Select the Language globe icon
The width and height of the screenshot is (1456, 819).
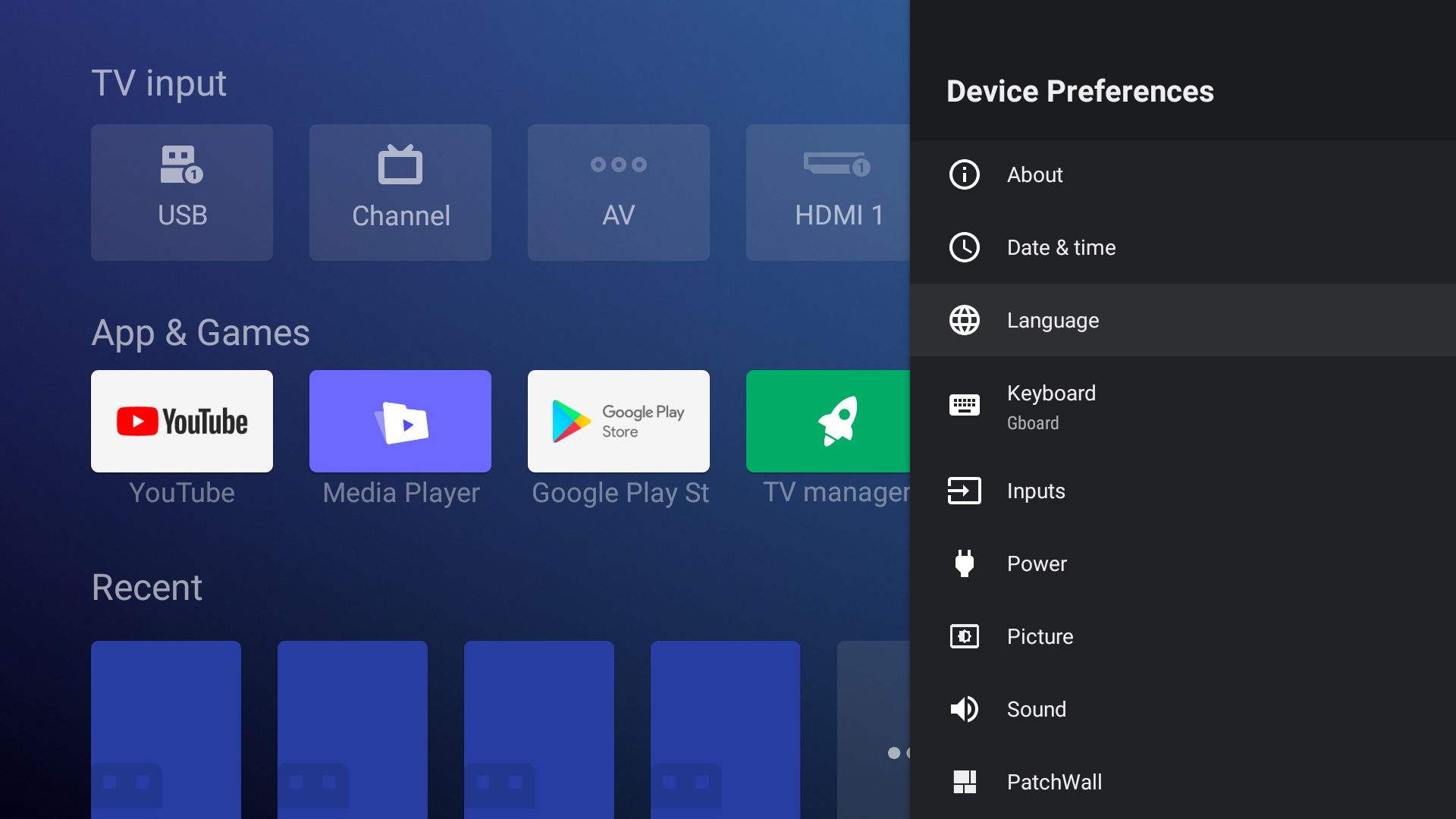(x=964, y=320)
